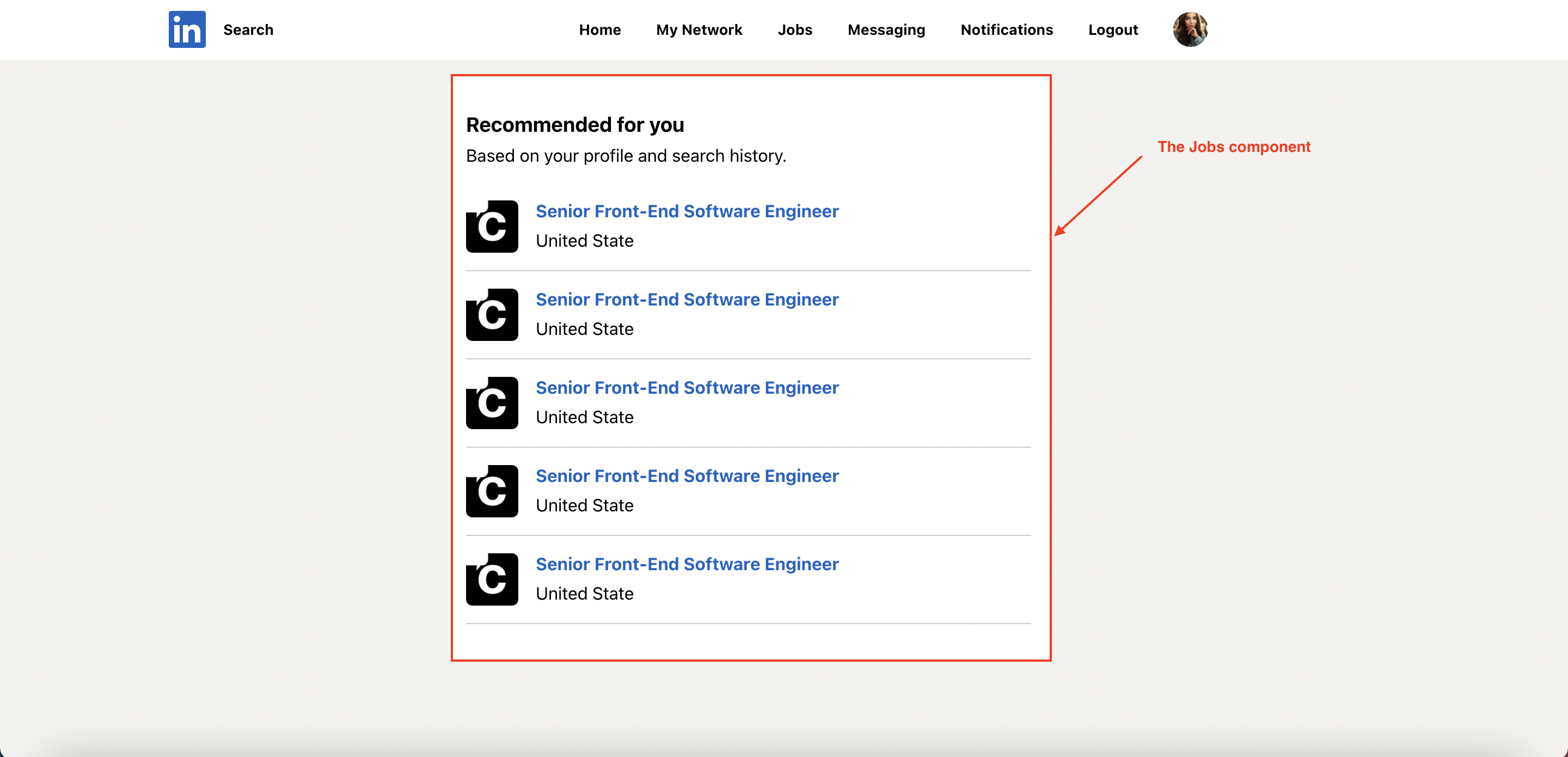Open the My Network menu item
1568x757 pixels.
(x=699, y=30)
